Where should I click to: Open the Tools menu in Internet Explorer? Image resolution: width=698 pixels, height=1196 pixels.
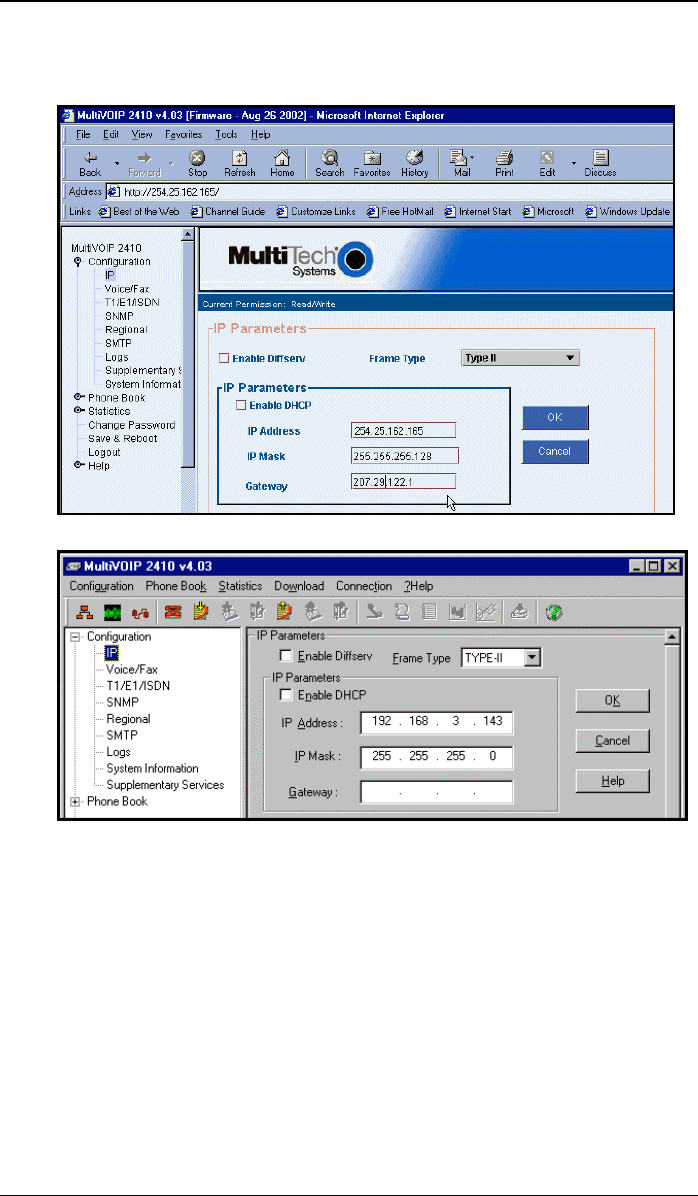click(x=227, y=134)
